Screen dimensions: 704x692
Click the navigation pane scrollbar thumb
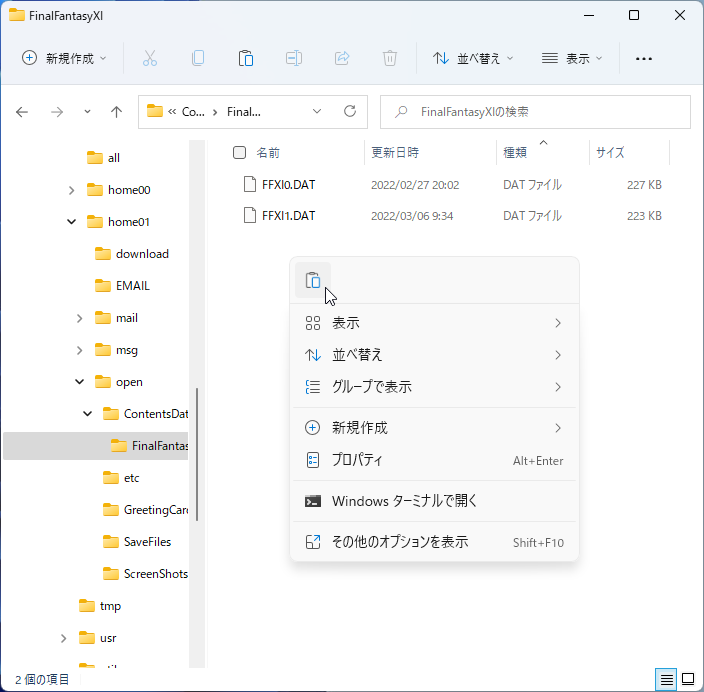[197, 454]
